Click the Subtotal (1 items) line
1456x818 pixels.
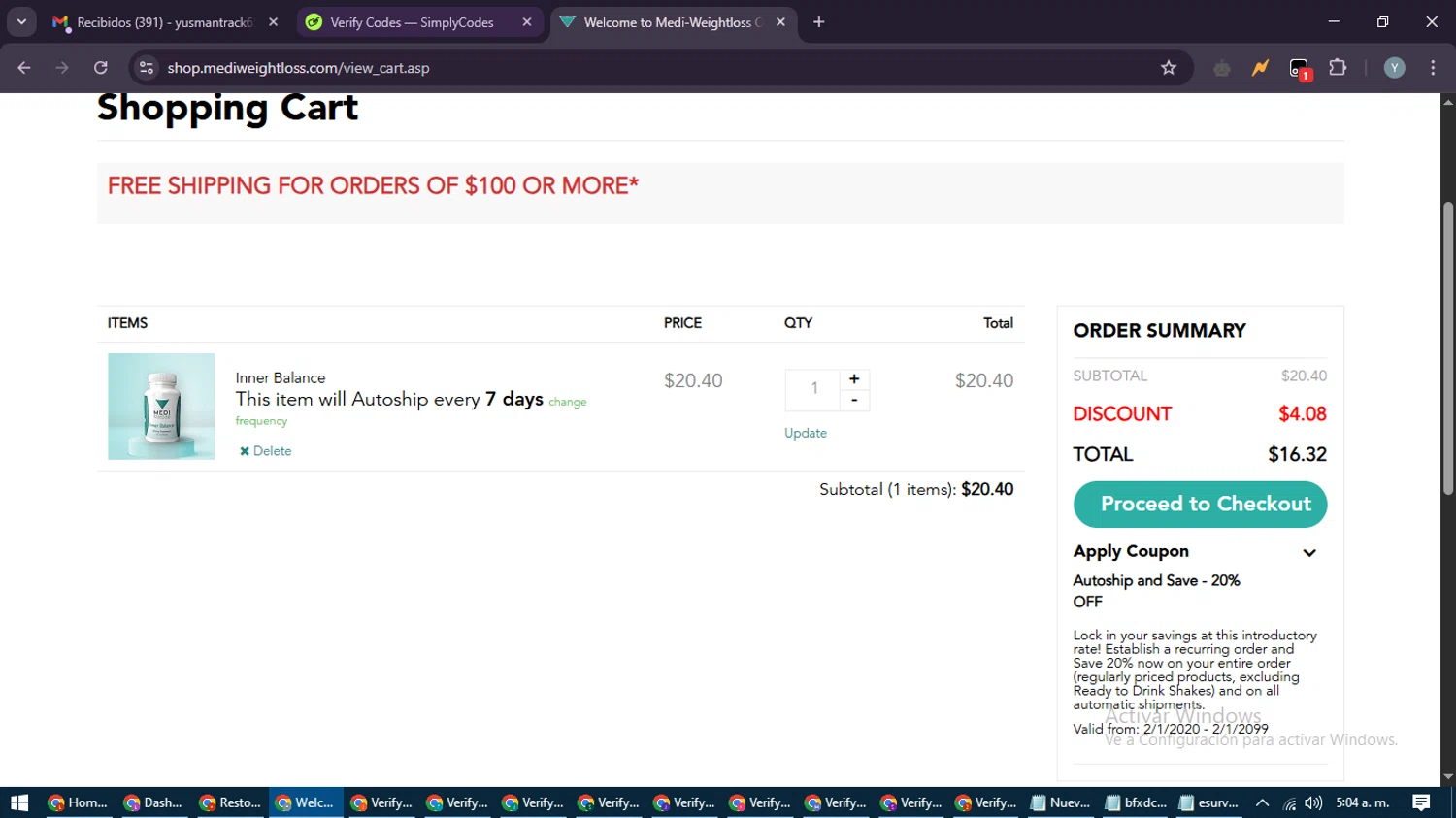click(x=916, y=489)
